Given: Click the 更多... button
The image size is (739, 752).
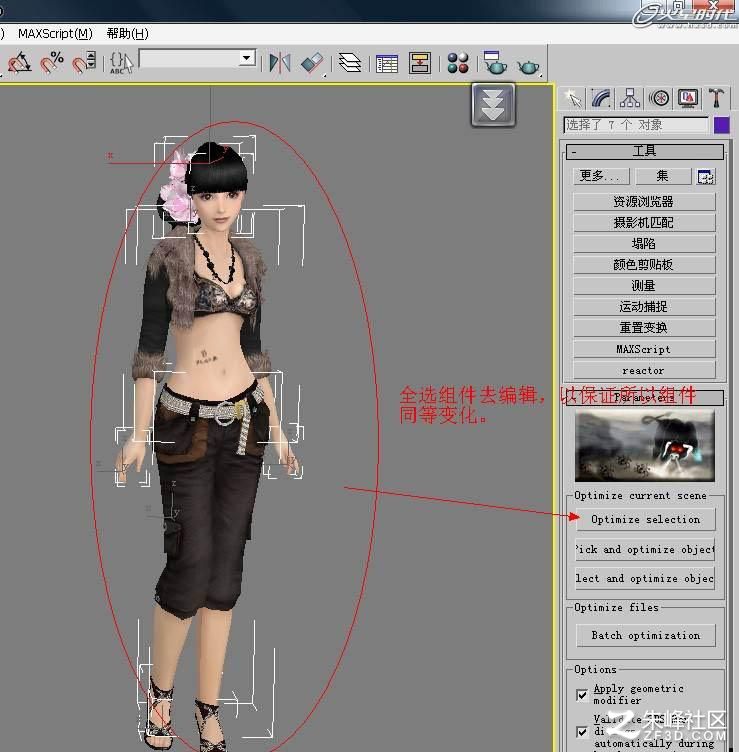Looking at the screenshot, I should pyautogui.click(x=601, y=176).
